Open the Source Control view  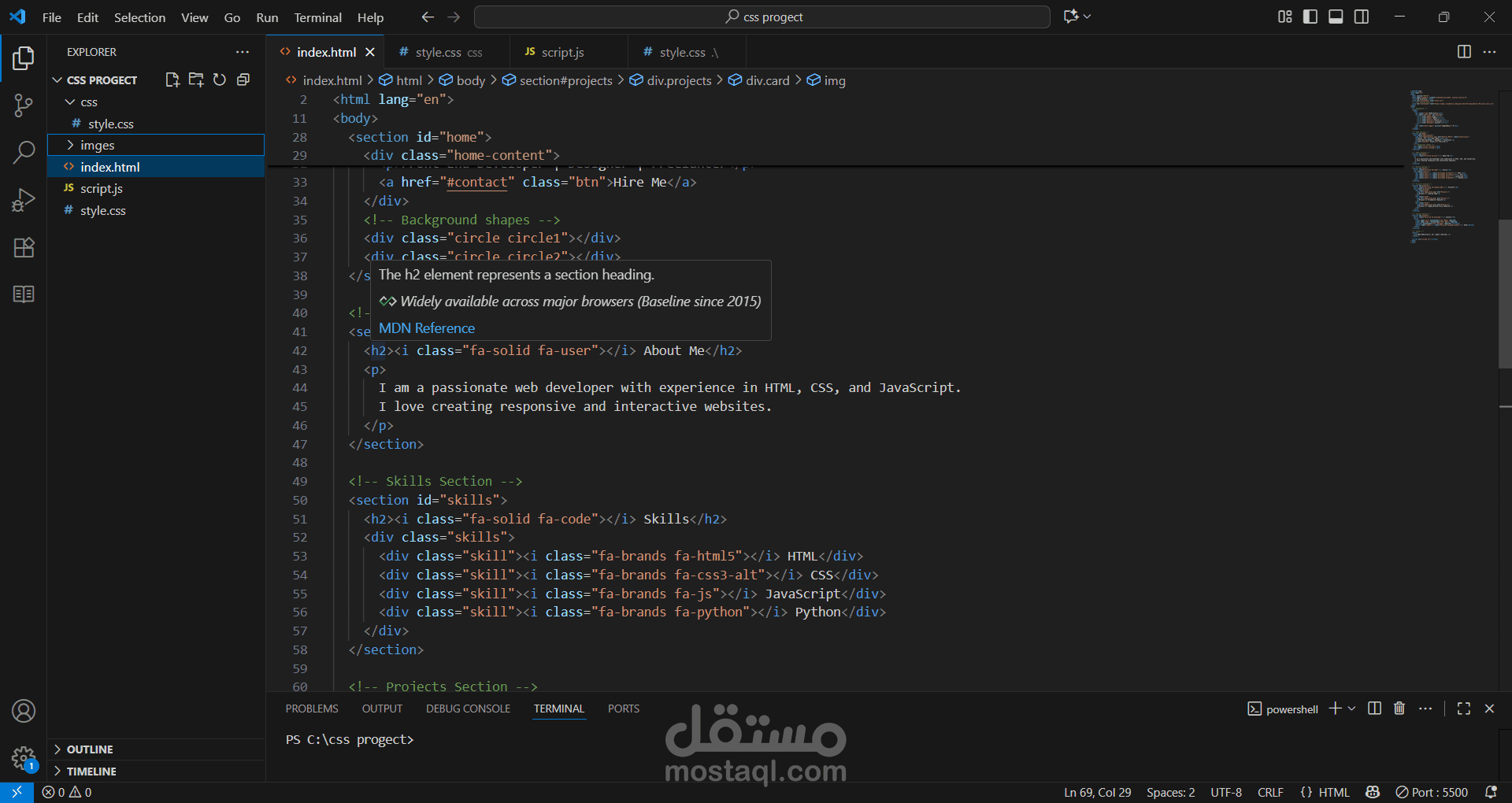click(24, 105)
